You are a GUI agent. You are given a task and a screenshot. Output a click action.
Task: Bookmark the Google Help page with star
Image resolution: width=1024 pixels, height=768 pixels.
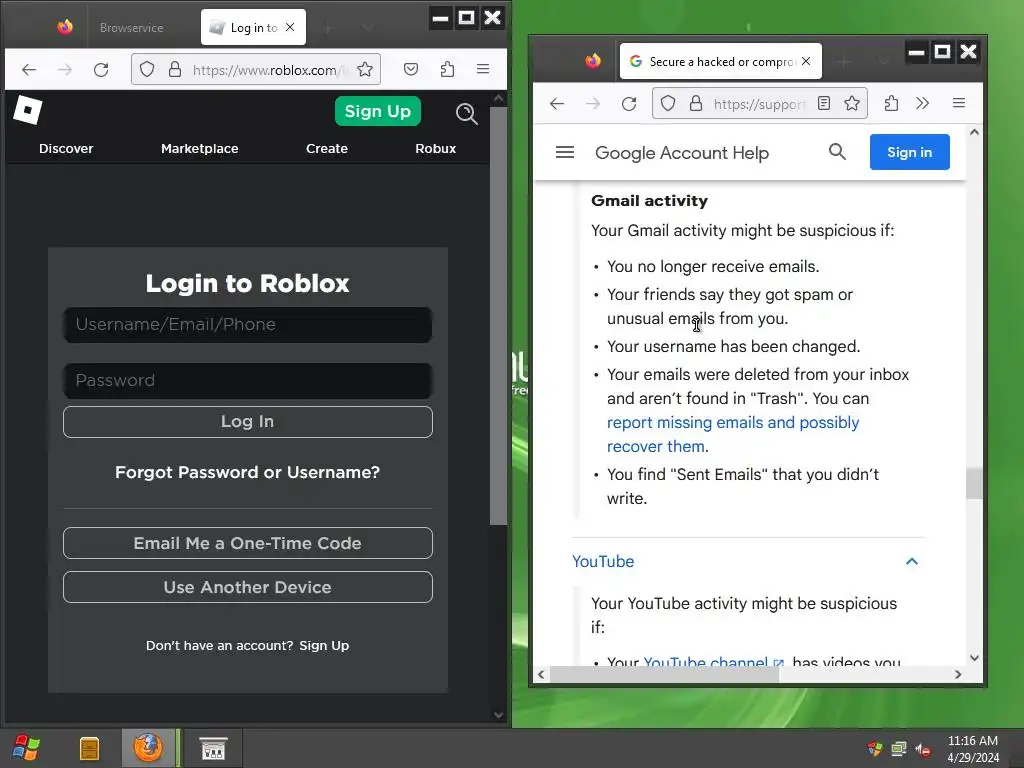coord(852,103)
